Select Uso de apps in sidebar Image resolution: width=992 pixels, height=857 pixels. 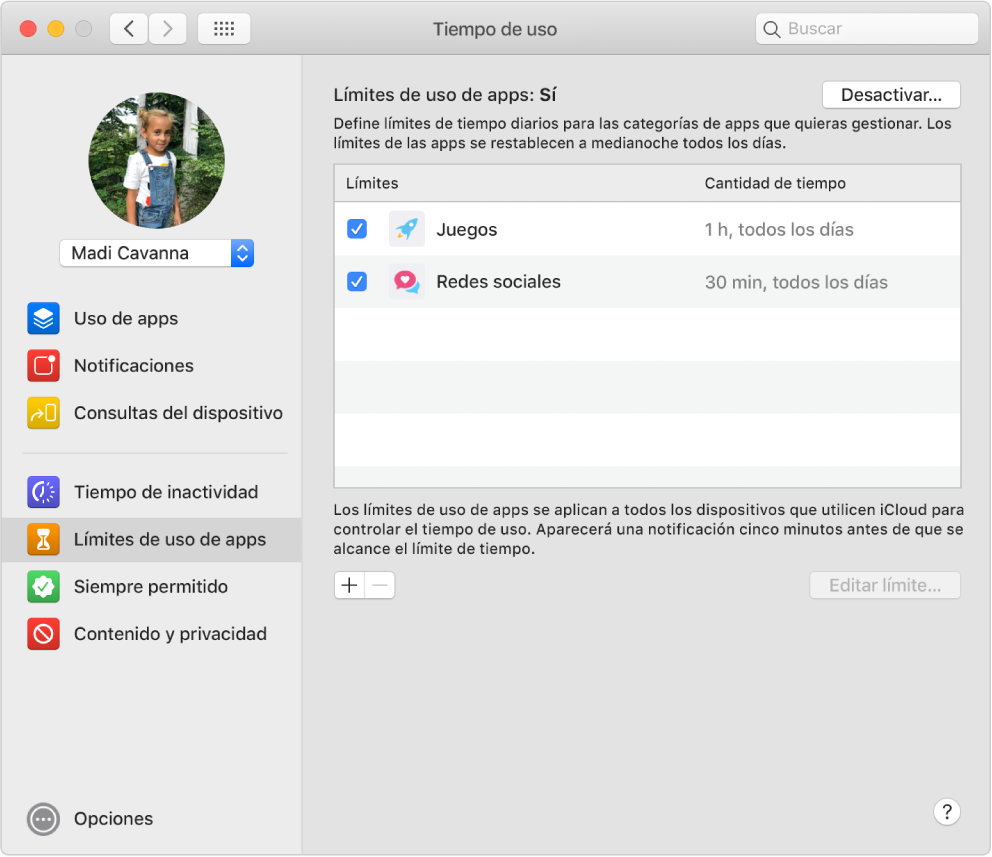(126, 318)
